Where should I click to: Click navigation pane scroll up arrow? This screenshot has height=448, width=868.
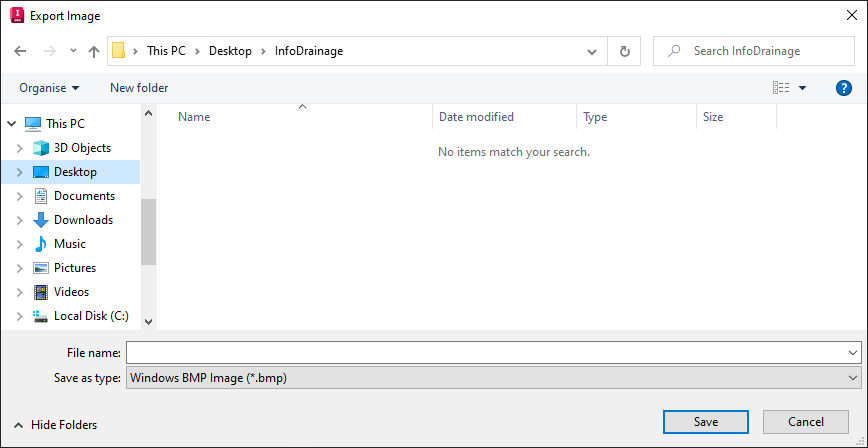coord(148,113)
